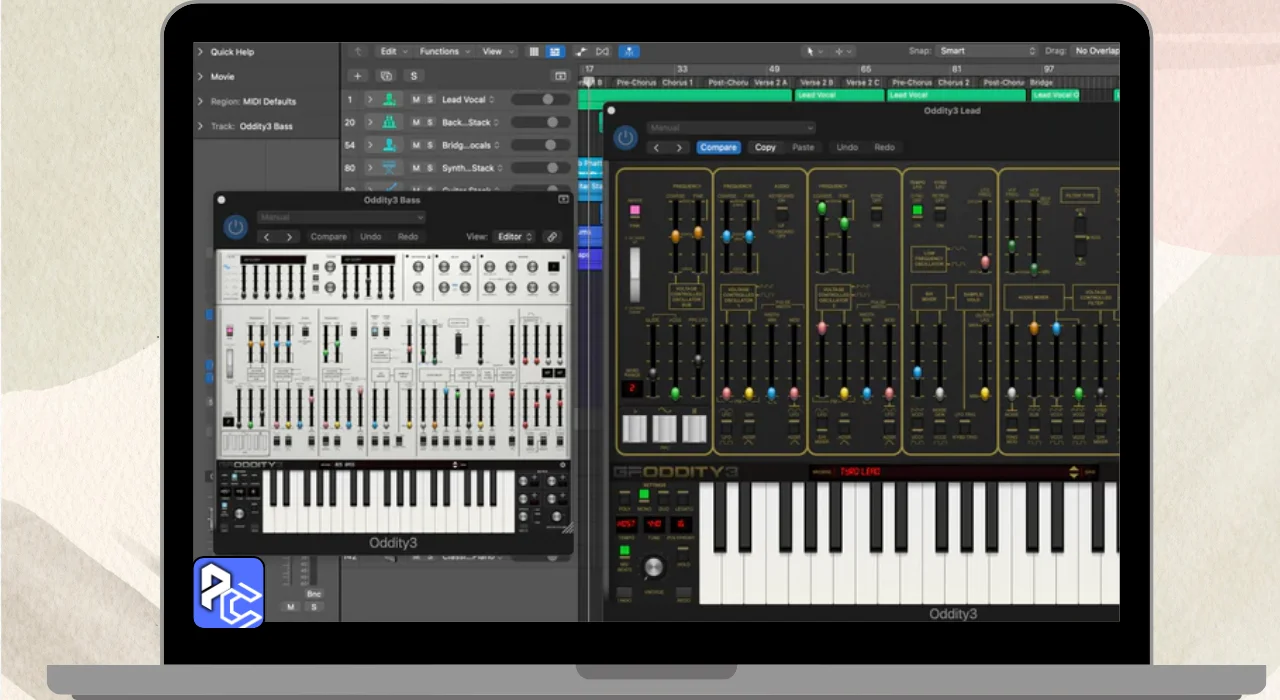
Task: Solo the Back...Stack track
Action: pyautogui.click(x=429, y=122)
